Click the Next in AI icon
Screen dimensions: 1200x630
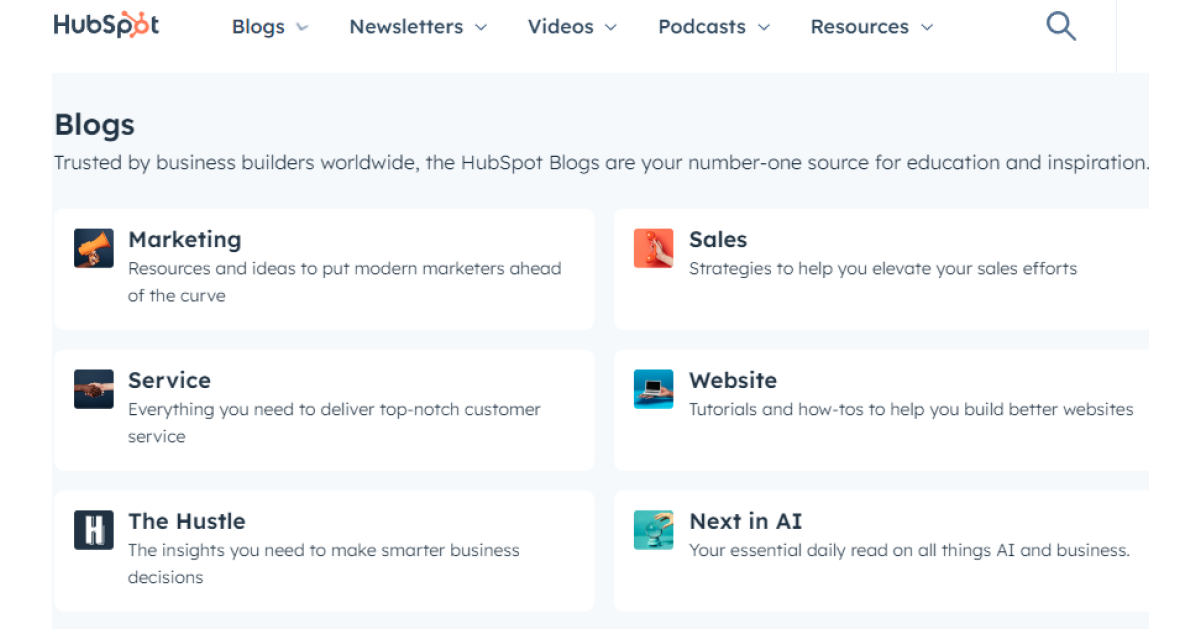[654, 530]
